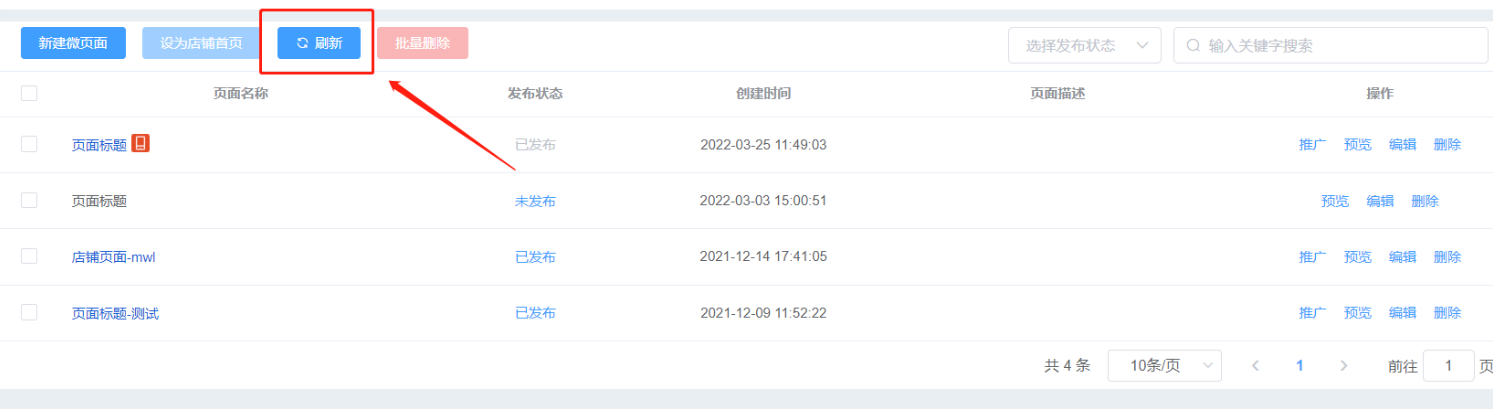The height and width of the screenshot is (409, 1493).
Task: Toggle the select-all header checkbox
Action: [29, 93]
